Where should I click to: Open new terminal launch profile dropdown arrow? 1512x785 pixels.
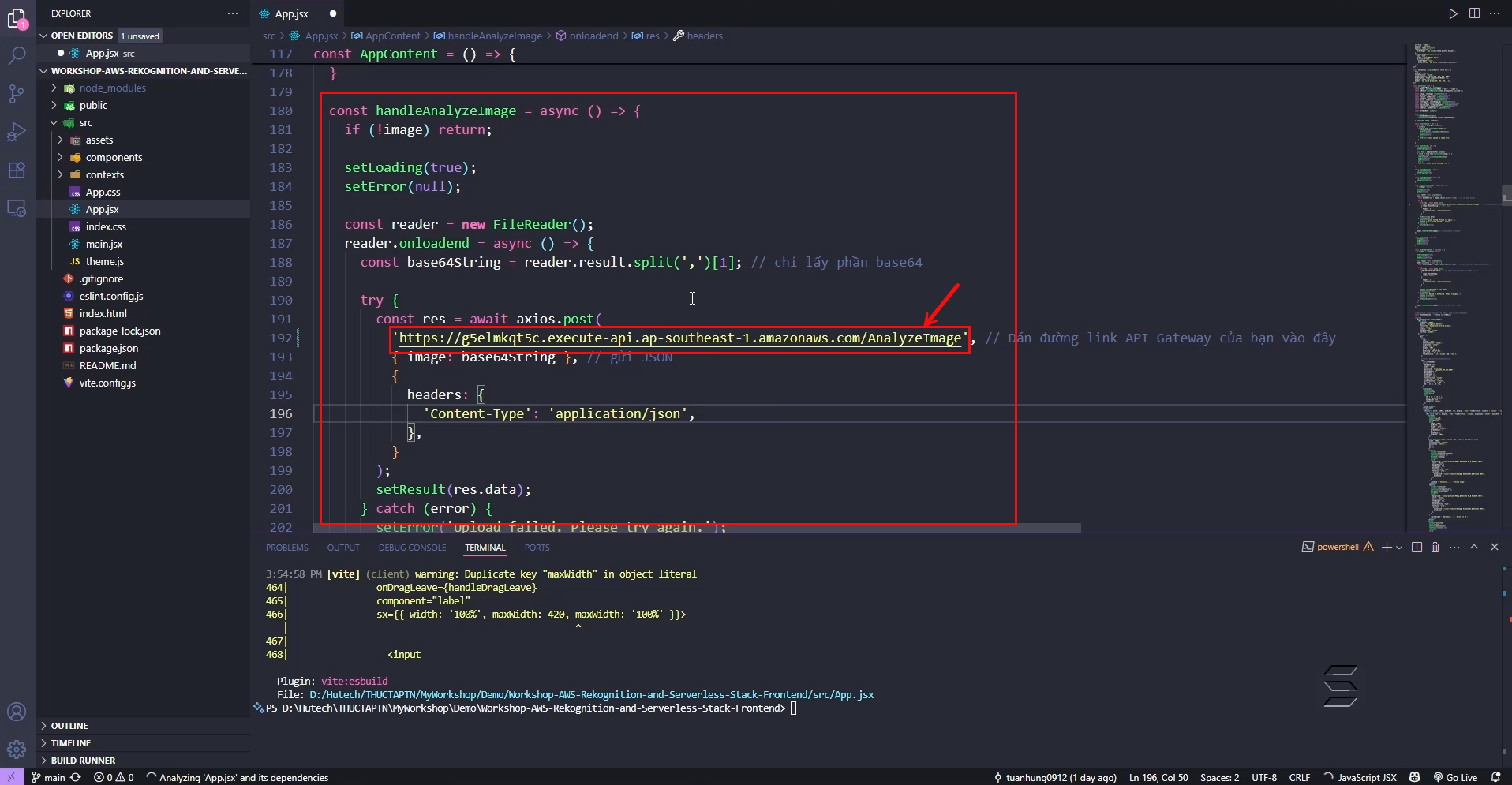pyautogui.click(x=1399, y=547)
